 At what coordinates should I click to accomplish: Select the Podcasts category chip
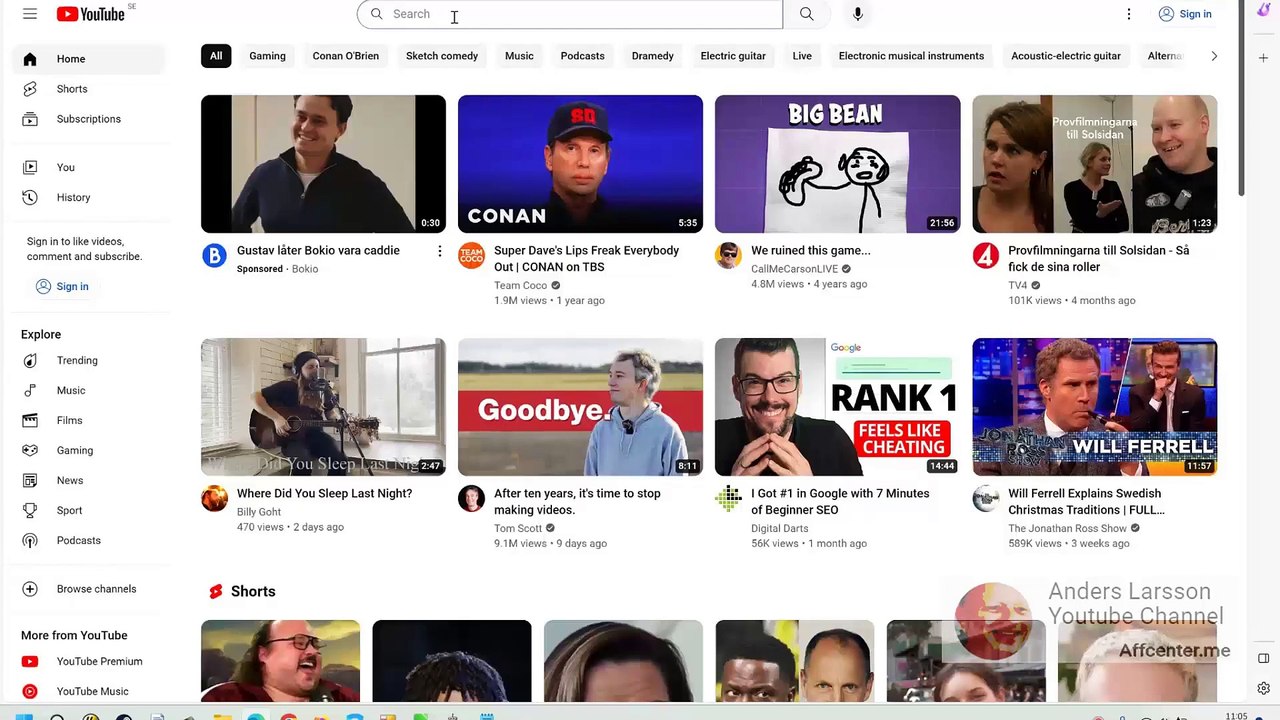583,56
